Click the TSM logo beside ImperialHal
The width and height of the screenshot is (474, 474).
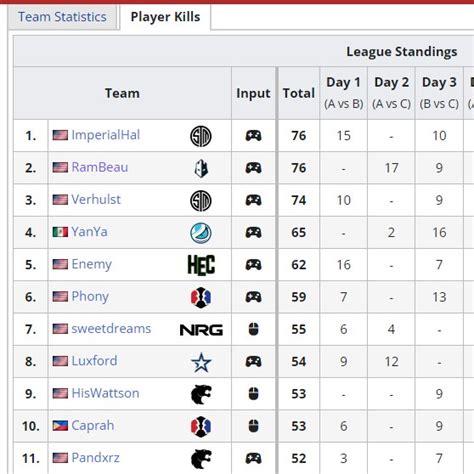pos(201,136)
